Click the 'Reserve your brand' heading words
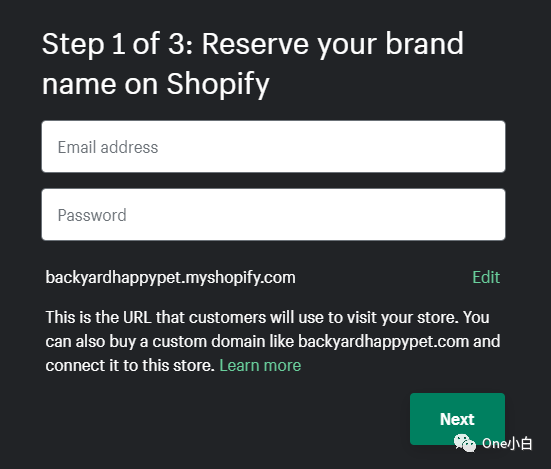Screen dimensions: 551x469 (333, 44)
